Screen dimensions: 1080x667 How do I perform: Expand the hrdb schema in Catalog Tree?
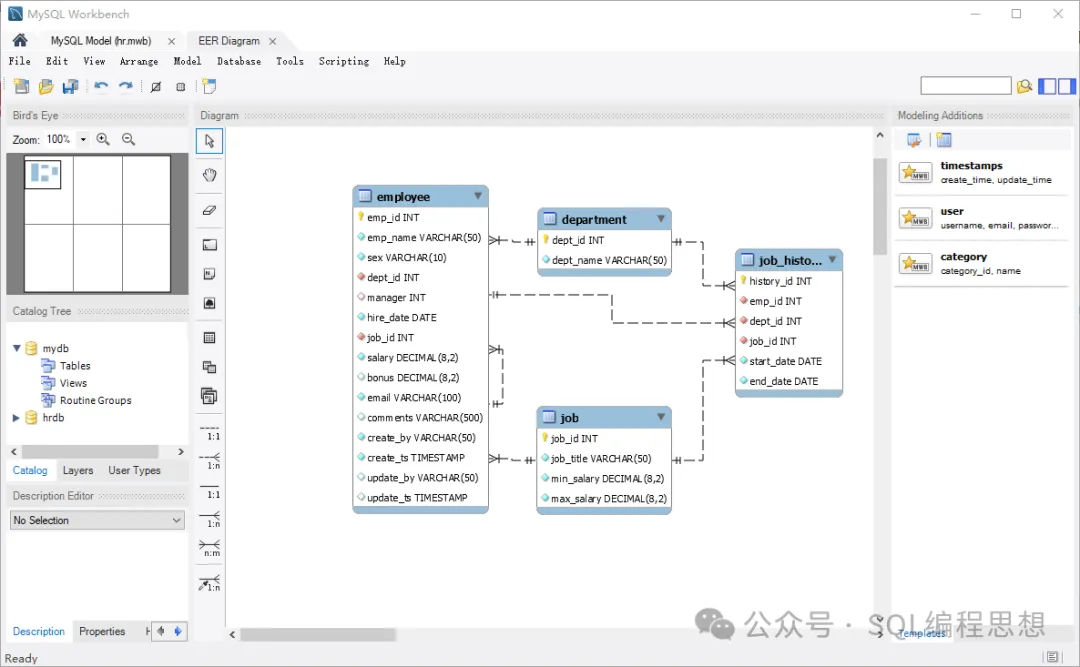[16, 418]
